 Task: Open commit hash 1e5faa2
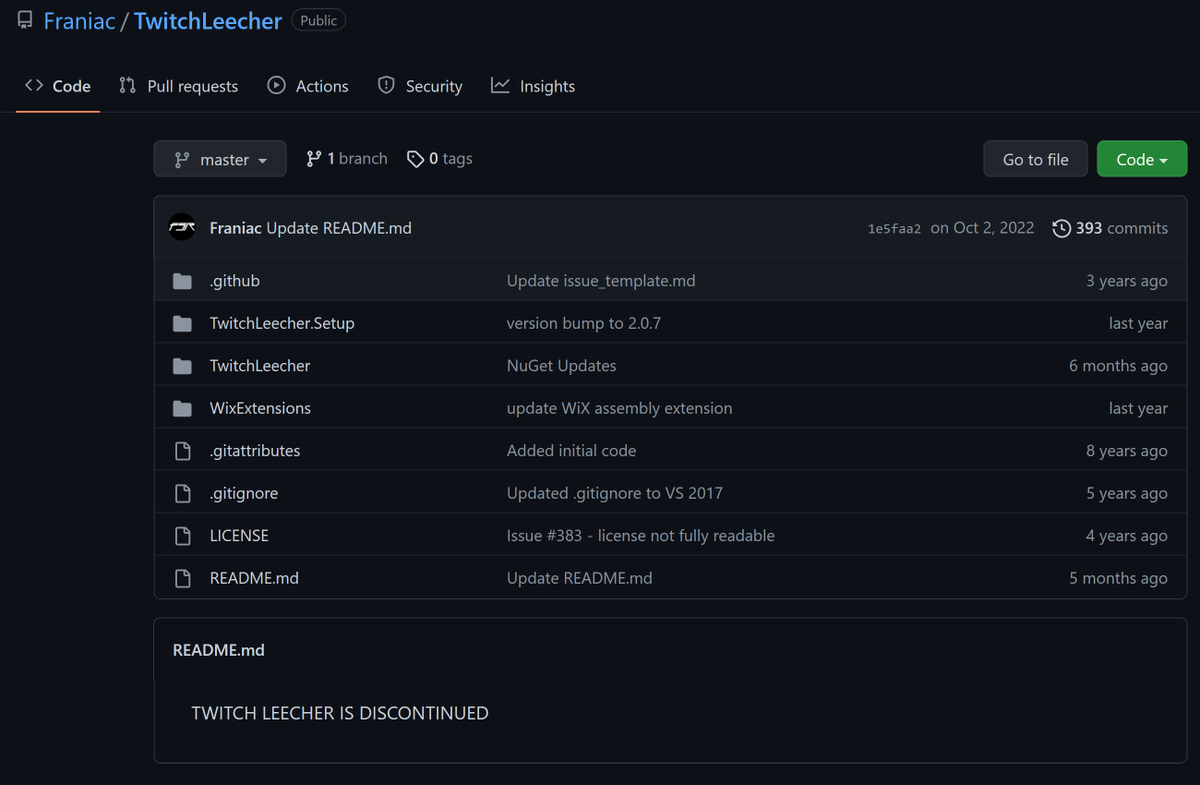[x=895, y=228]
